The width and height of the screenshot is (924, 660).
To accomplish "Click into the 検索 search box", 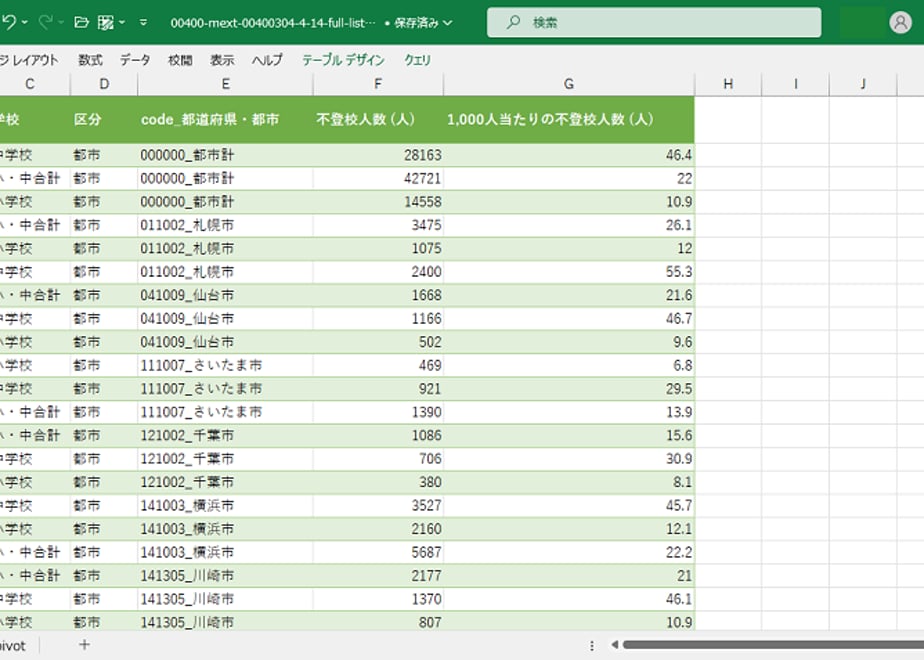I will 654,22.
